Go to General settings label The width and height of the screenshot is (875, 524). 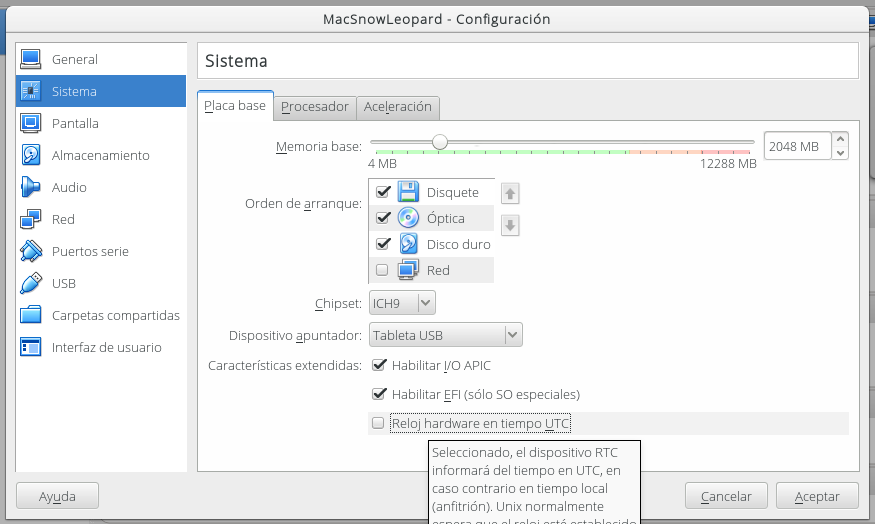pos(75,59)
